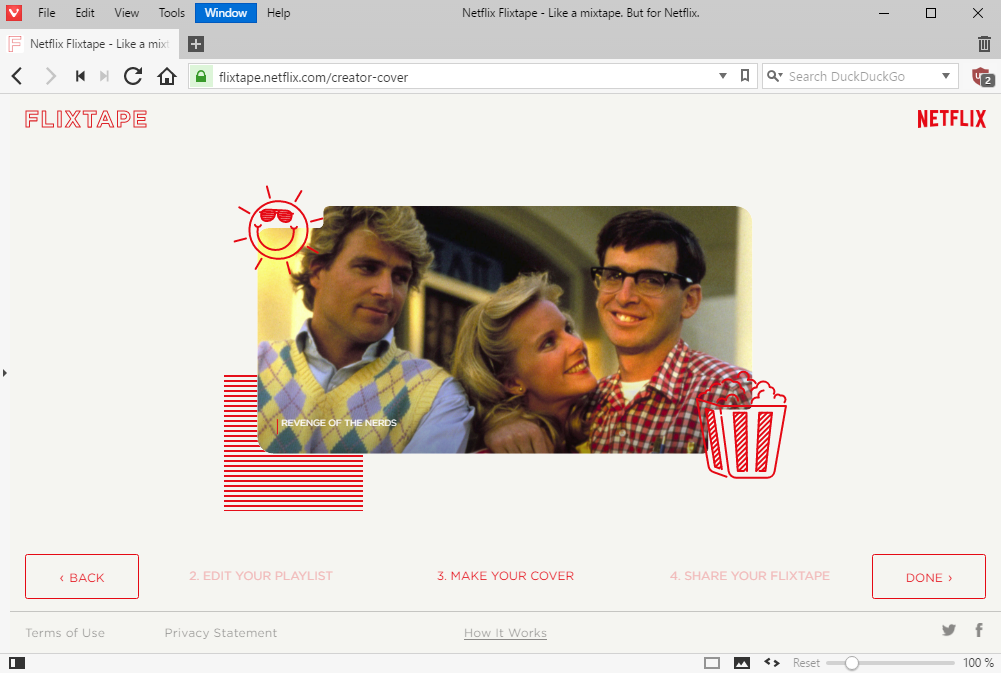Click the NETFLIX logo
The width and height of the screenshot is (1001, 673).
(x=951, y=119)
